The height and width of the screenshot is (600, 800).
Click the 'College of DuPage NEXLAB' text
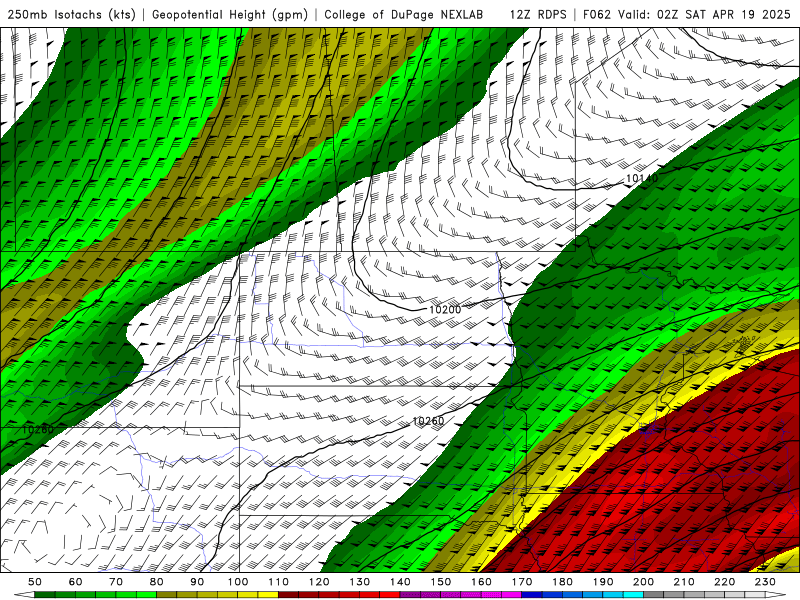[x=404, y=14]
